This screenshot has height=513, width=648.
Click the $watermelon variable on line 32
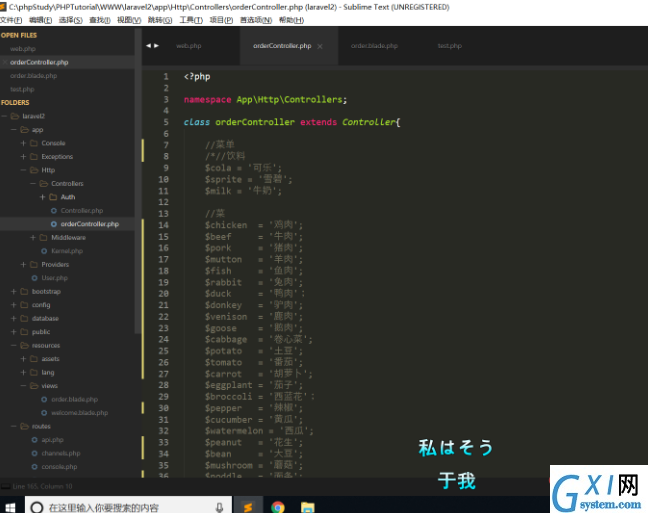234,431
